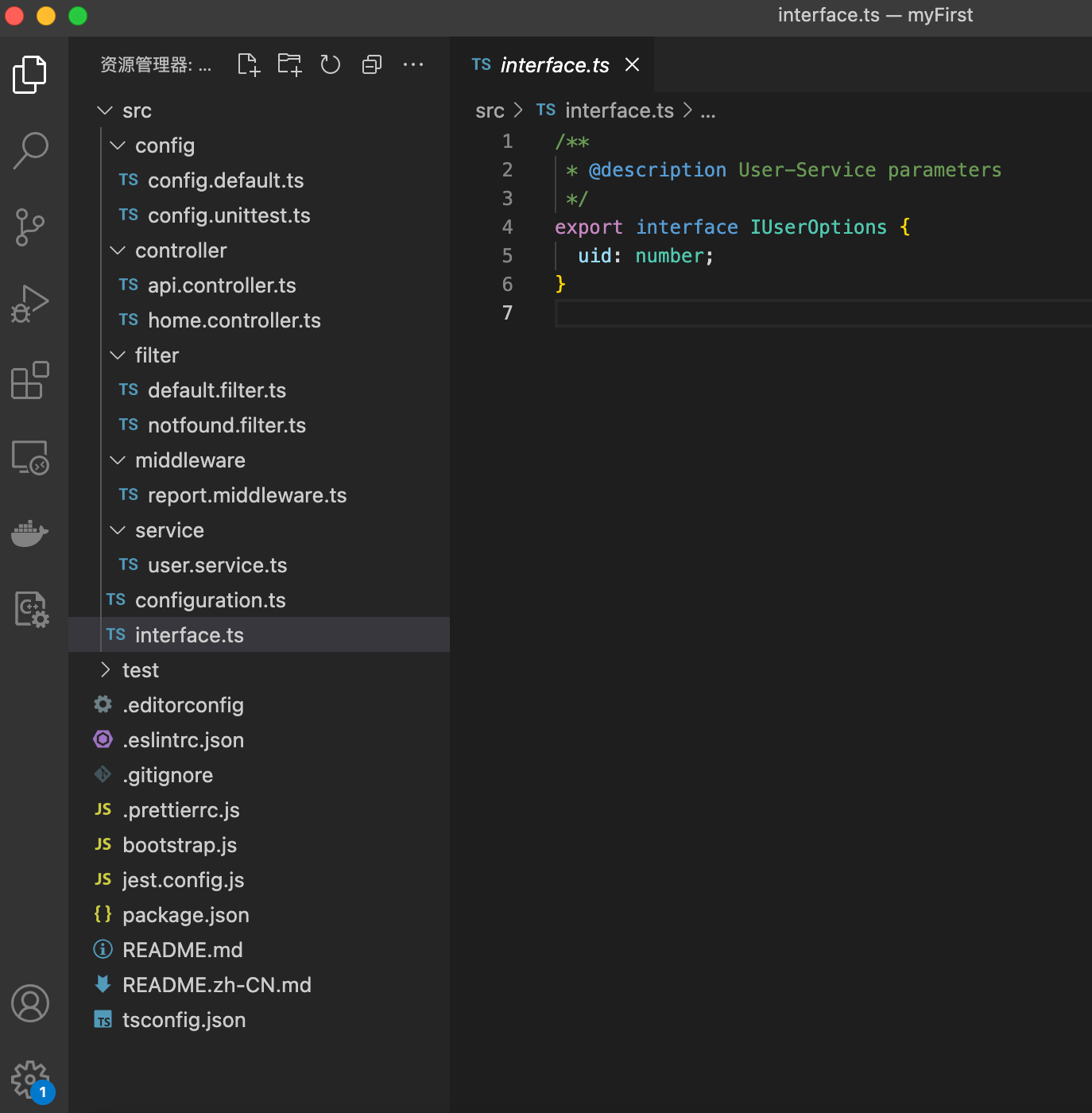Select the interface.ts editor tab

point(554,65)
